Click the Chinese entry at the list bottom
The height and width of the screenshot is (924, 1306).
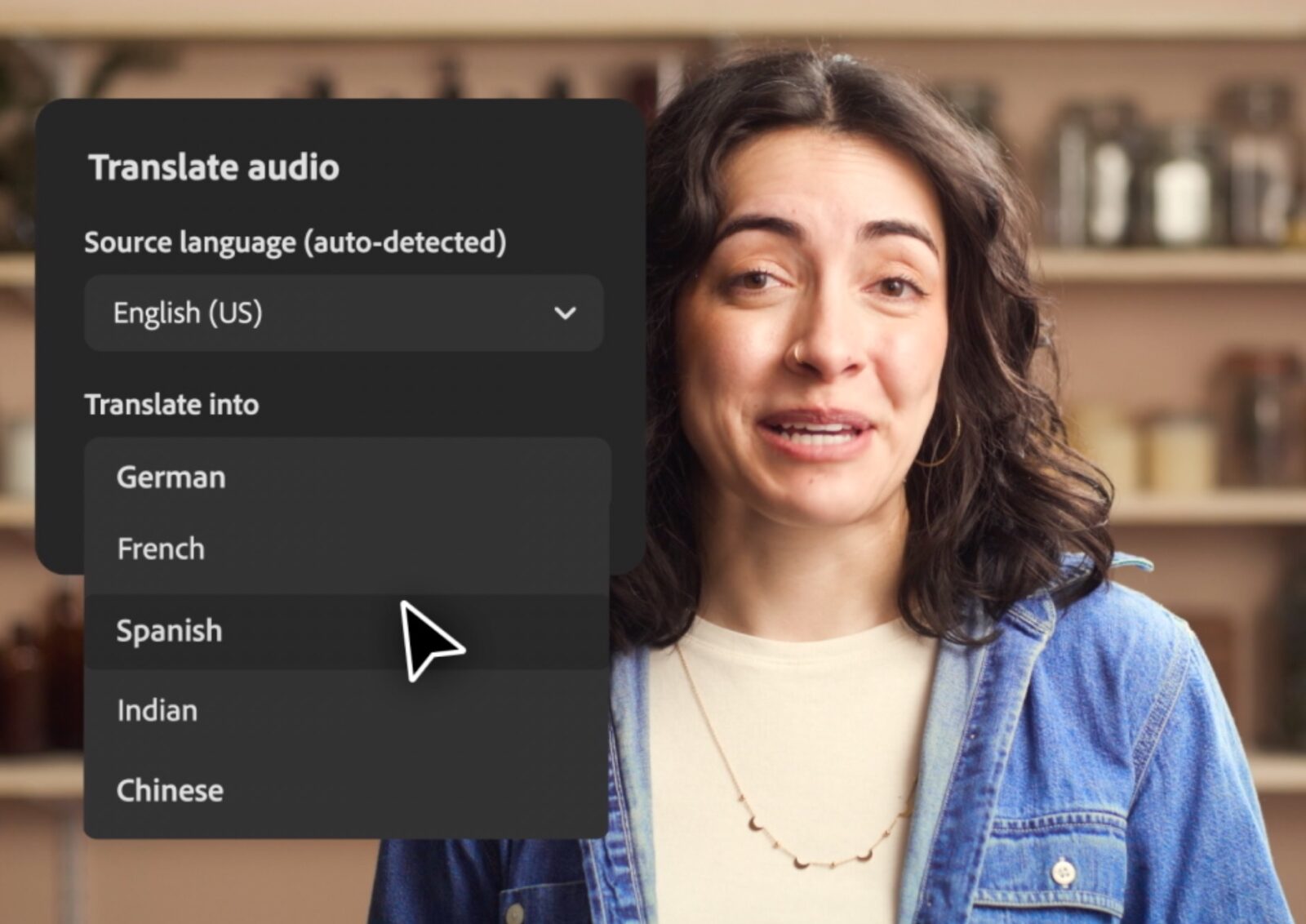[170, 789]
